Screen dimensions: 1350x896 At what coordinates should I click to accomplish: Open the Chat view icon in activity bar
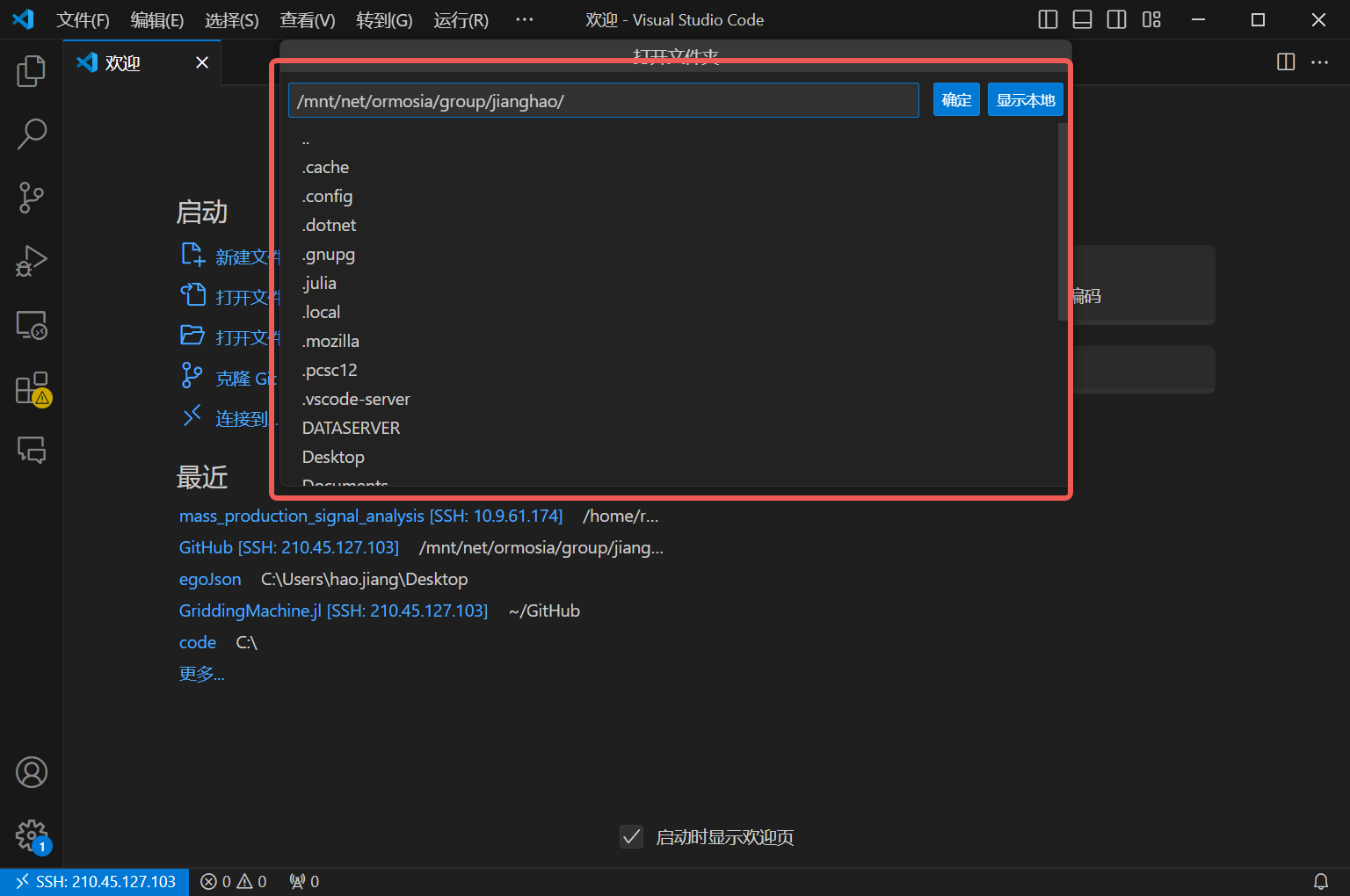click(32, 451)
